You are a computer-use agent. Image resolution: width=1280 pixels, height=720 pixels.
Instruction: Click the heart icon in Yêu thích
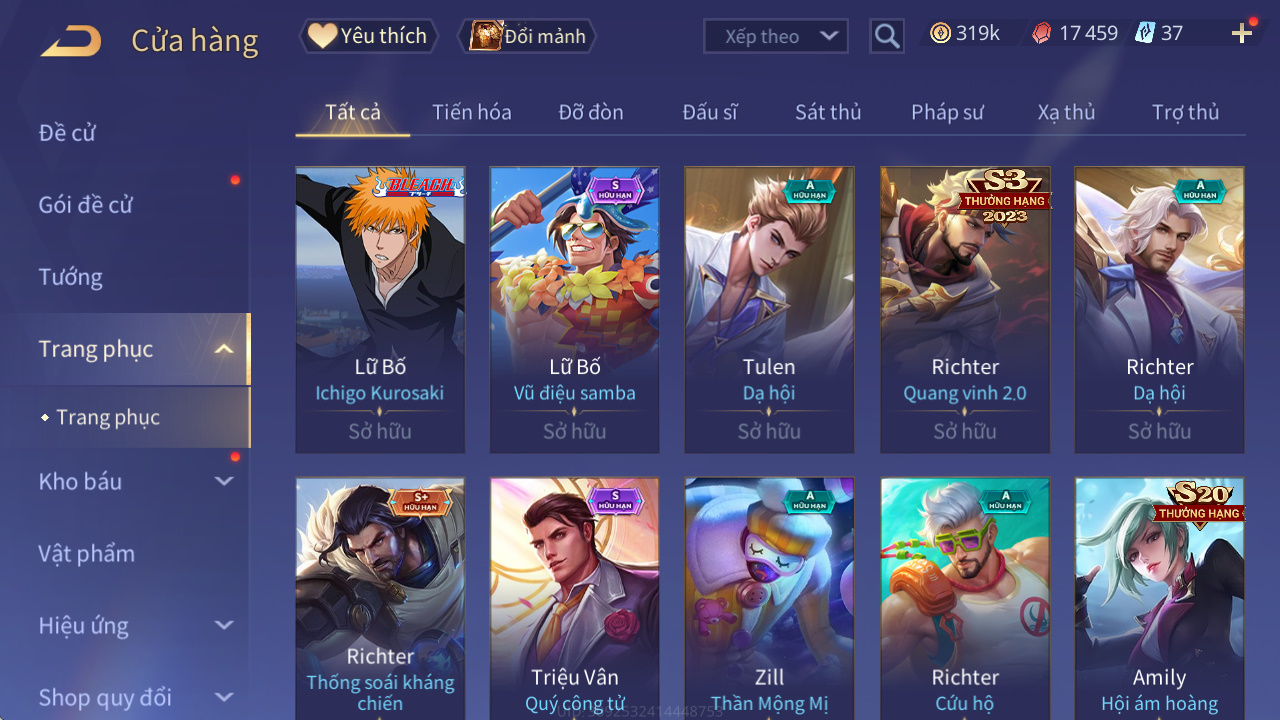point(322,36)
